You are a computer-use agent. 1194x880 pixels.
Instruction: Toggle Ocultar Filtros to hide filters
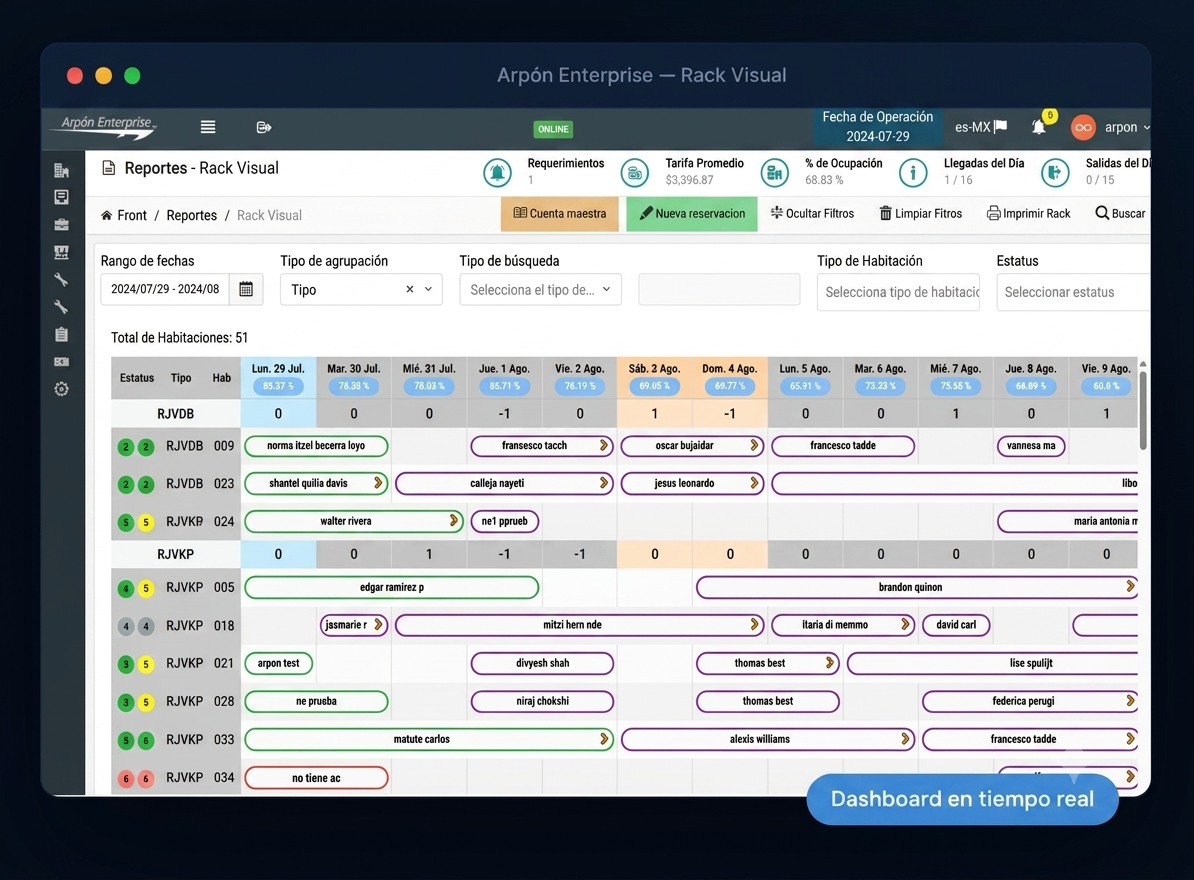(x=812, y=214)
